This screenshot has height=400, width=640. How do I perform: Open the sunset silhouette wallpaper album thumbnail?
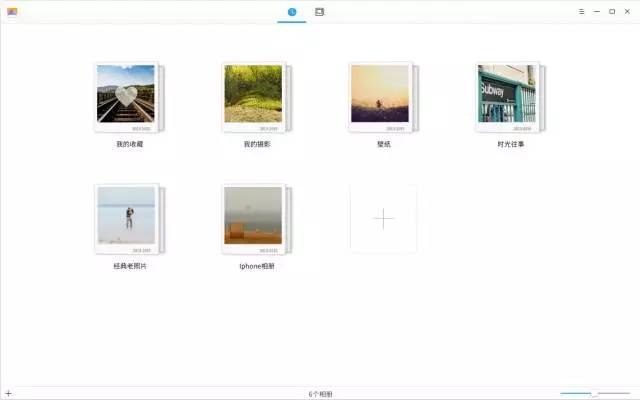click(383, 97)
